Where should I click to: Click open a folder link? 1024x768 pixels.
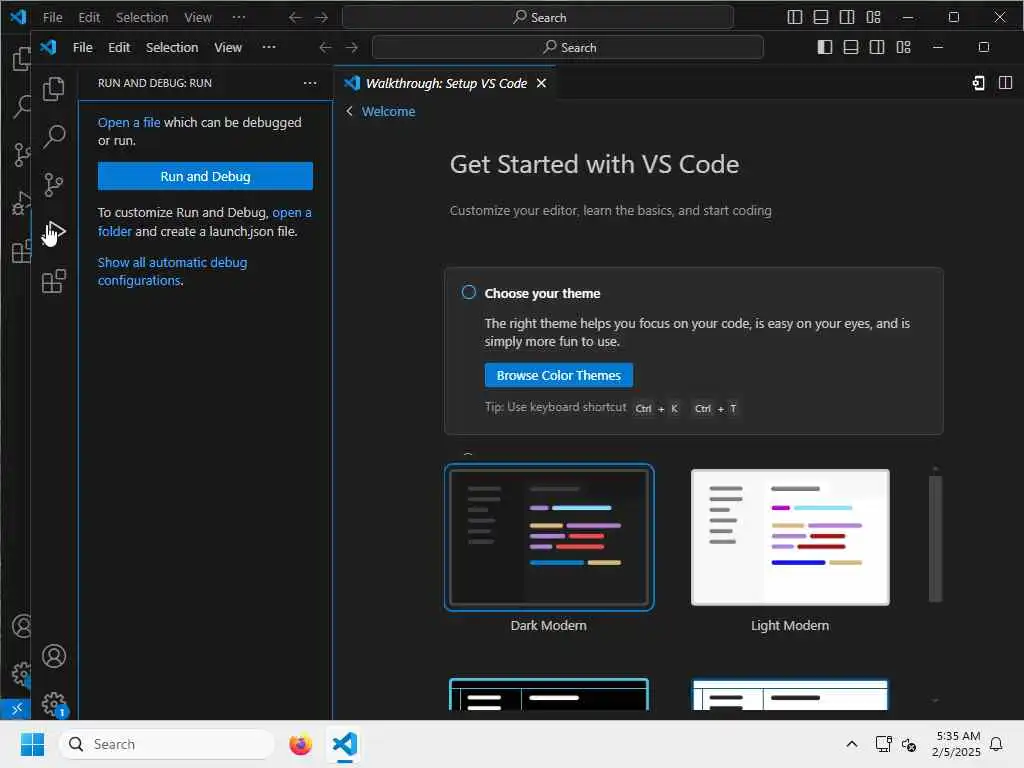click(x=292, y=212)
